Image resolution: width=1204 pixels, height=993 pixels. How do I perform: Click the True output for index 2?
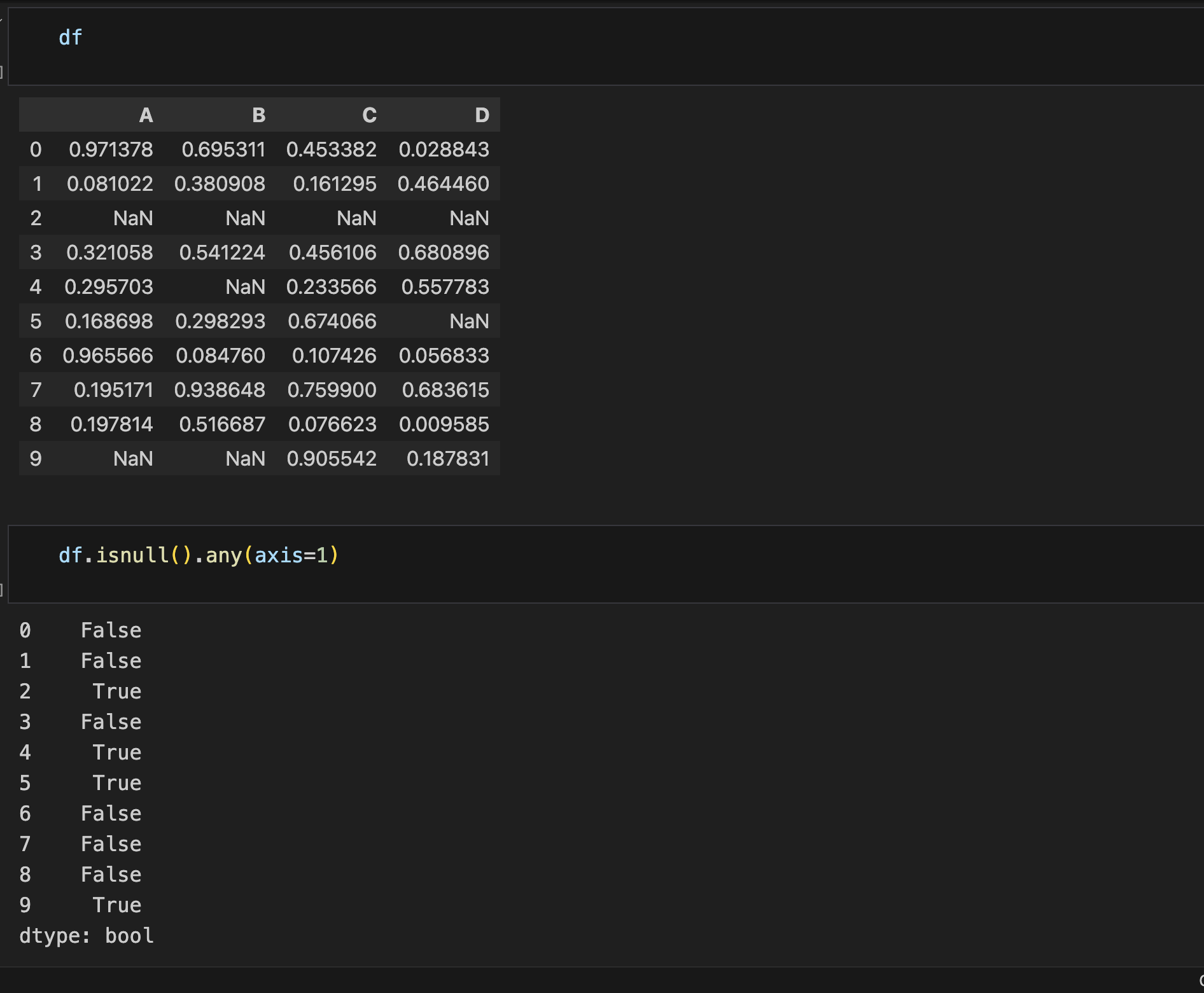tap(117, 691)
